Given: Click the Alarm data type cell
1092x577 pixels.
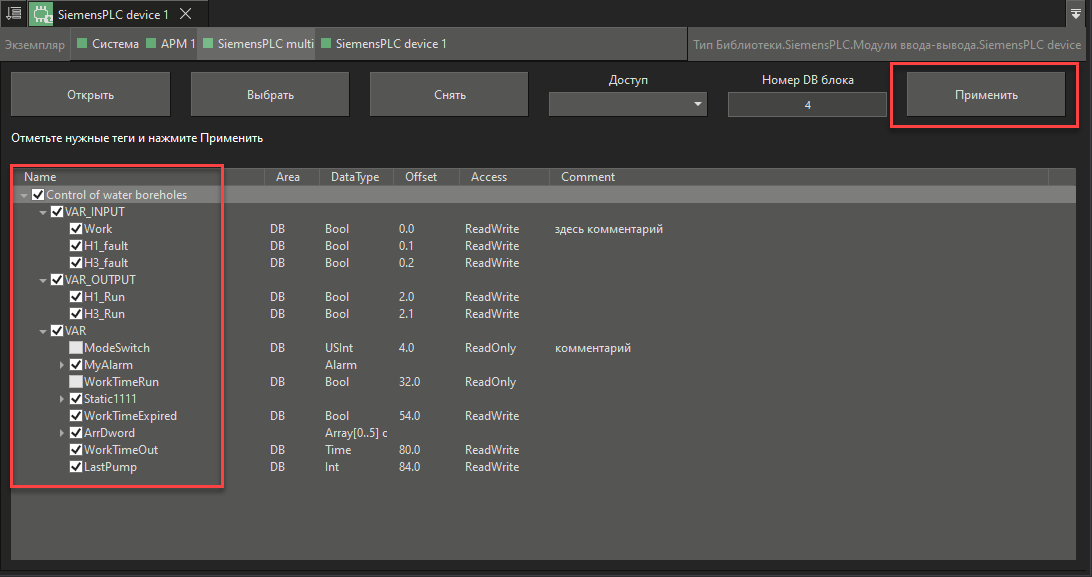Looking at the screenshot, I should click(x=341, y=365).
